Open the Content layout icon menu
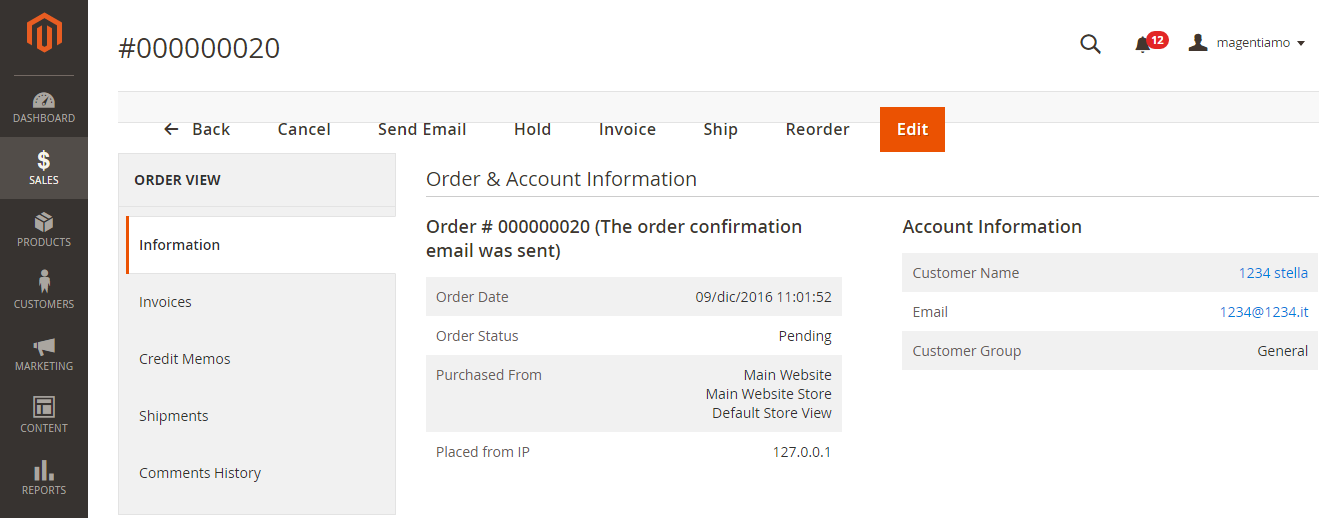This screenshot has width=1344, height=518. [x=44, y=416]
